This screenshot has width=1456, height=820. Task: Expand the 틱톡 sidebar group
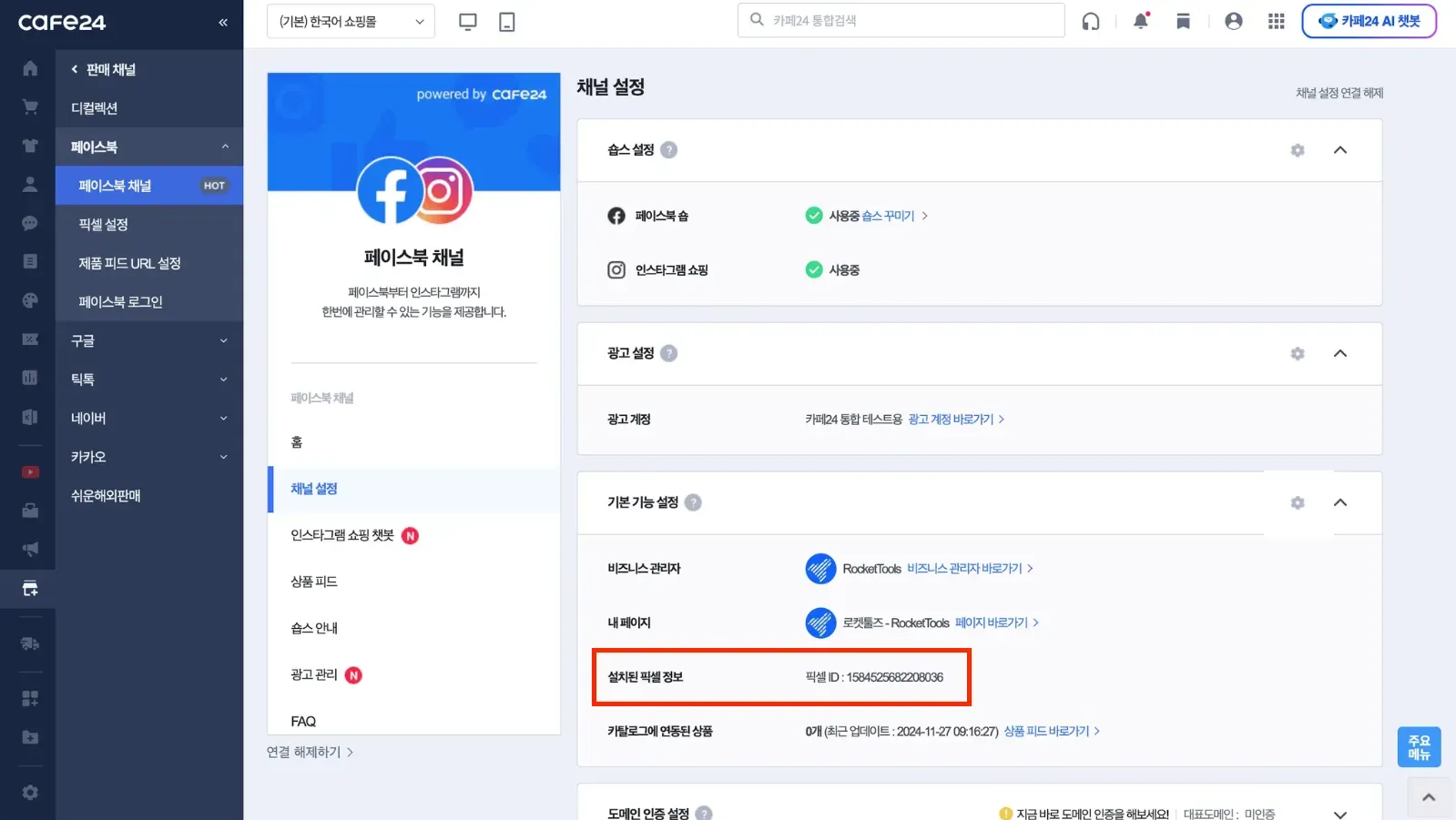point(149,380)
